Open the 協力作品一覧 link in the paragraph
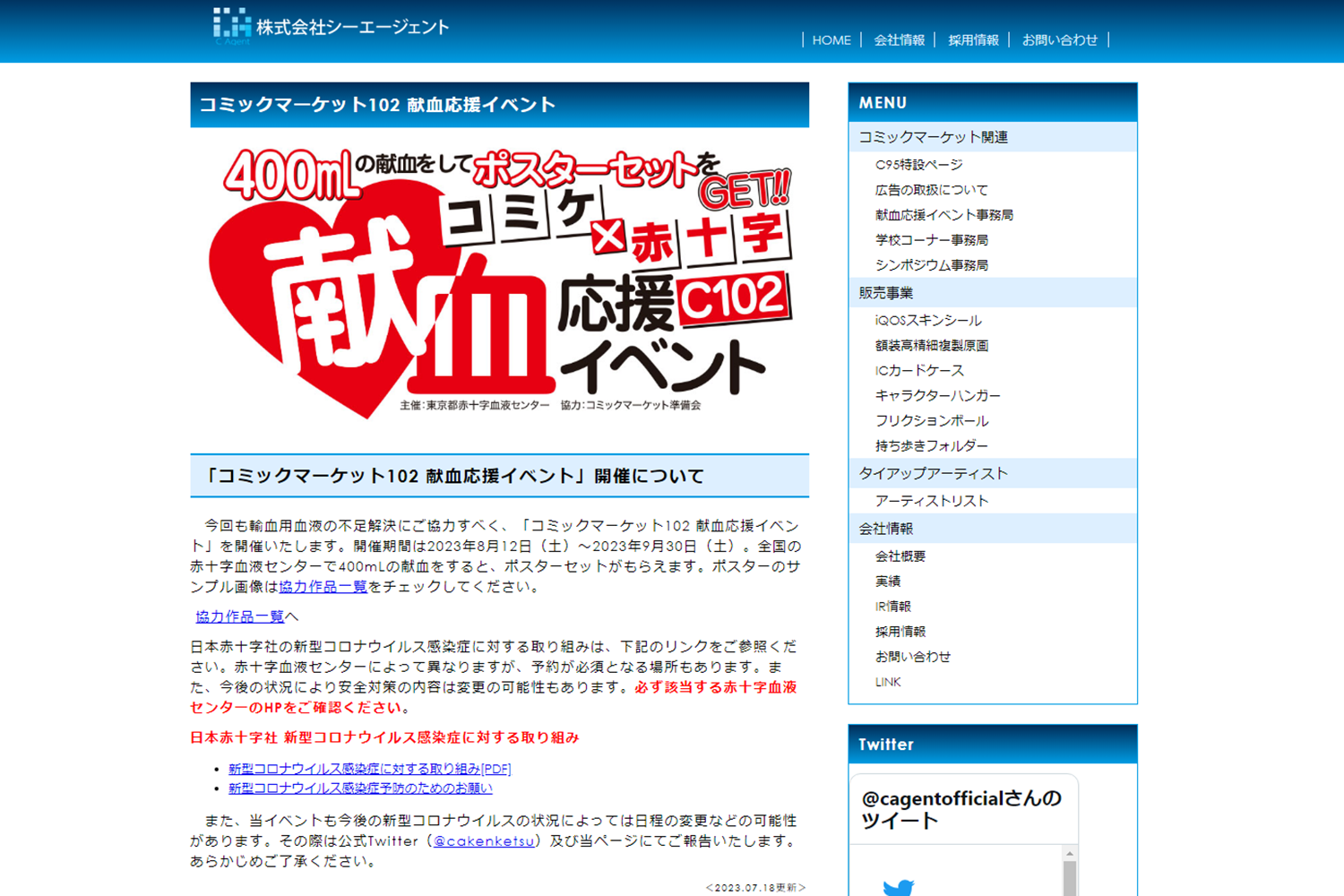This screenshot has width=1344, height=896. [323, 587]
